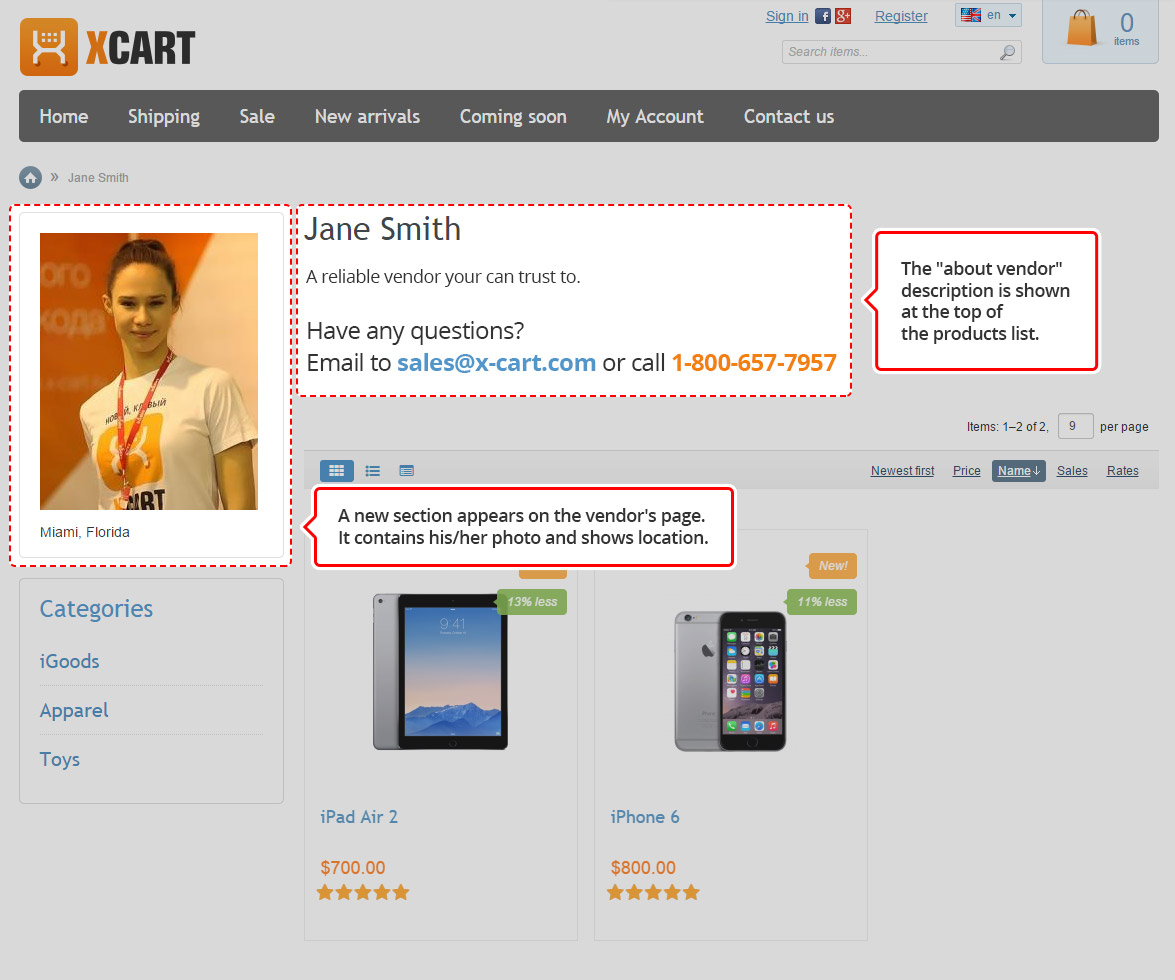Click the Jane Smith vendor name heading
This screenshot has height=980, width=1175.
[x=382, y=229]
